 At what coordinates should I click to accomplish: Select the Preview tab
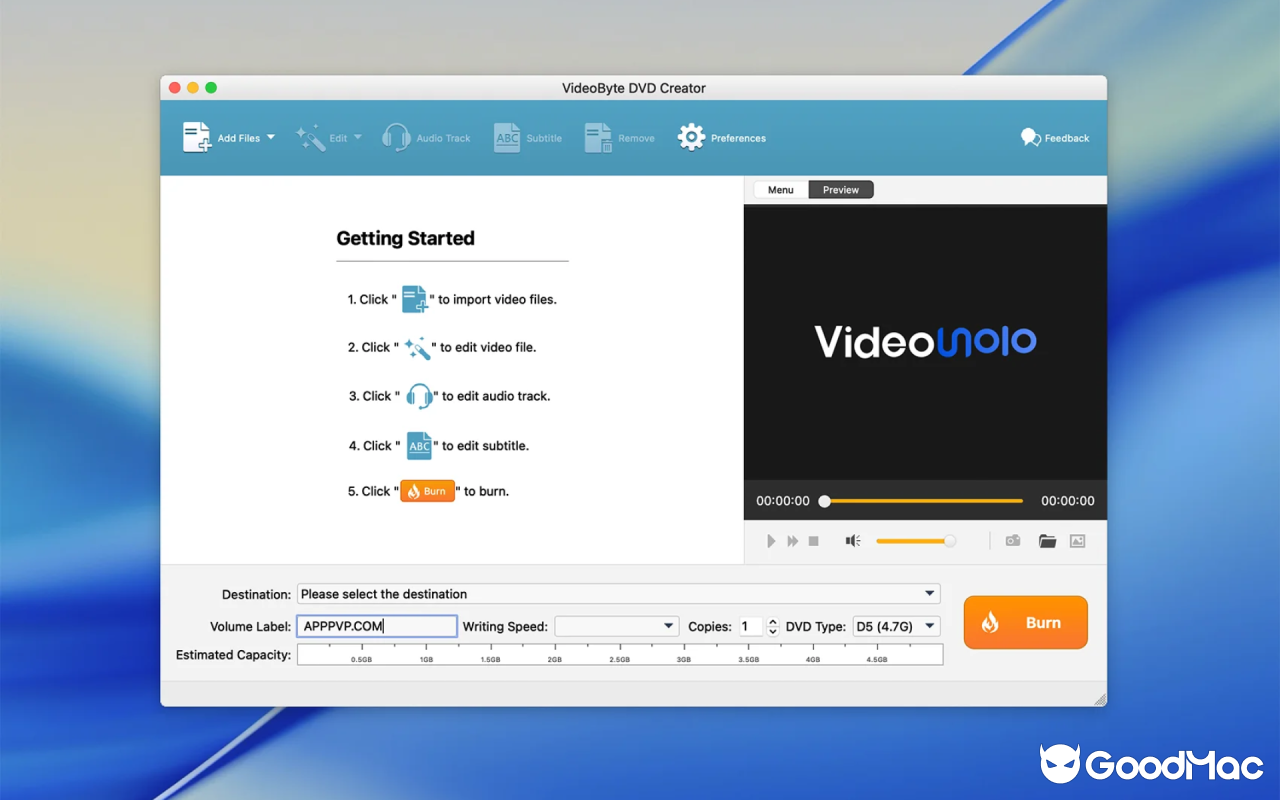click(x=840, y=189)
